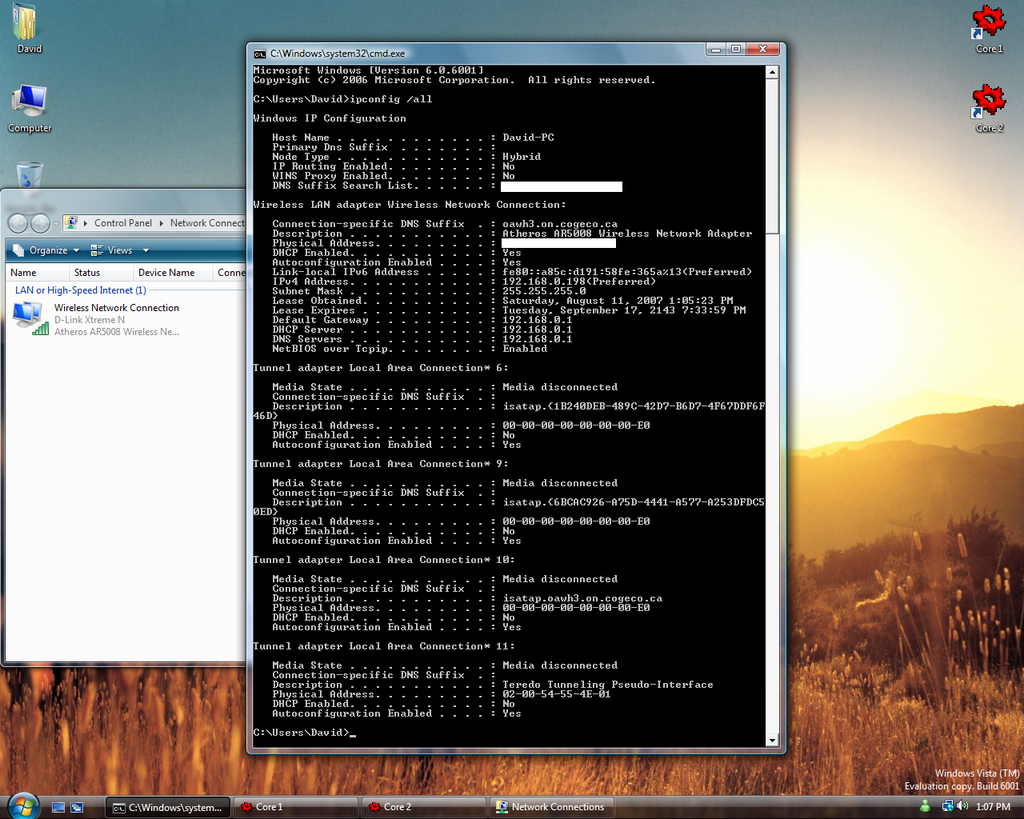Click the final 'C:\Users\David>' prompt line
Viewport: 1024px width, 819px height.
point(304,733)
